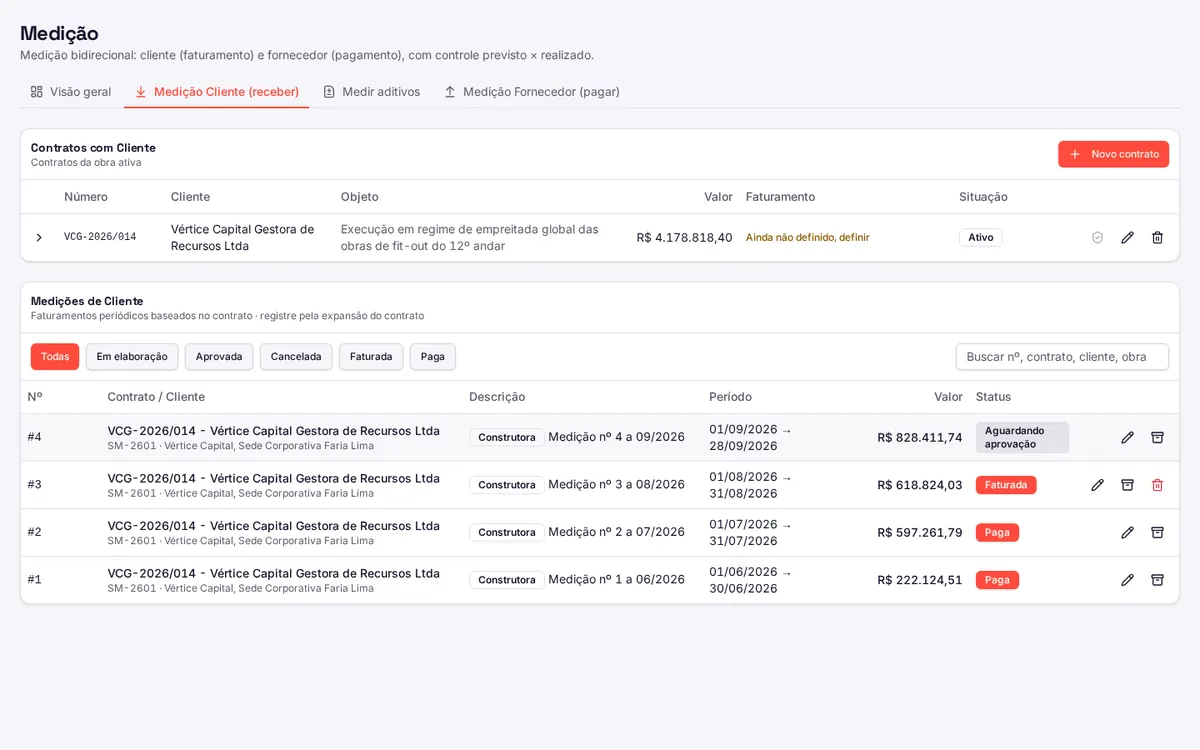
Task: Filter measurements by Em elaboração
Action: coord(132,357)
